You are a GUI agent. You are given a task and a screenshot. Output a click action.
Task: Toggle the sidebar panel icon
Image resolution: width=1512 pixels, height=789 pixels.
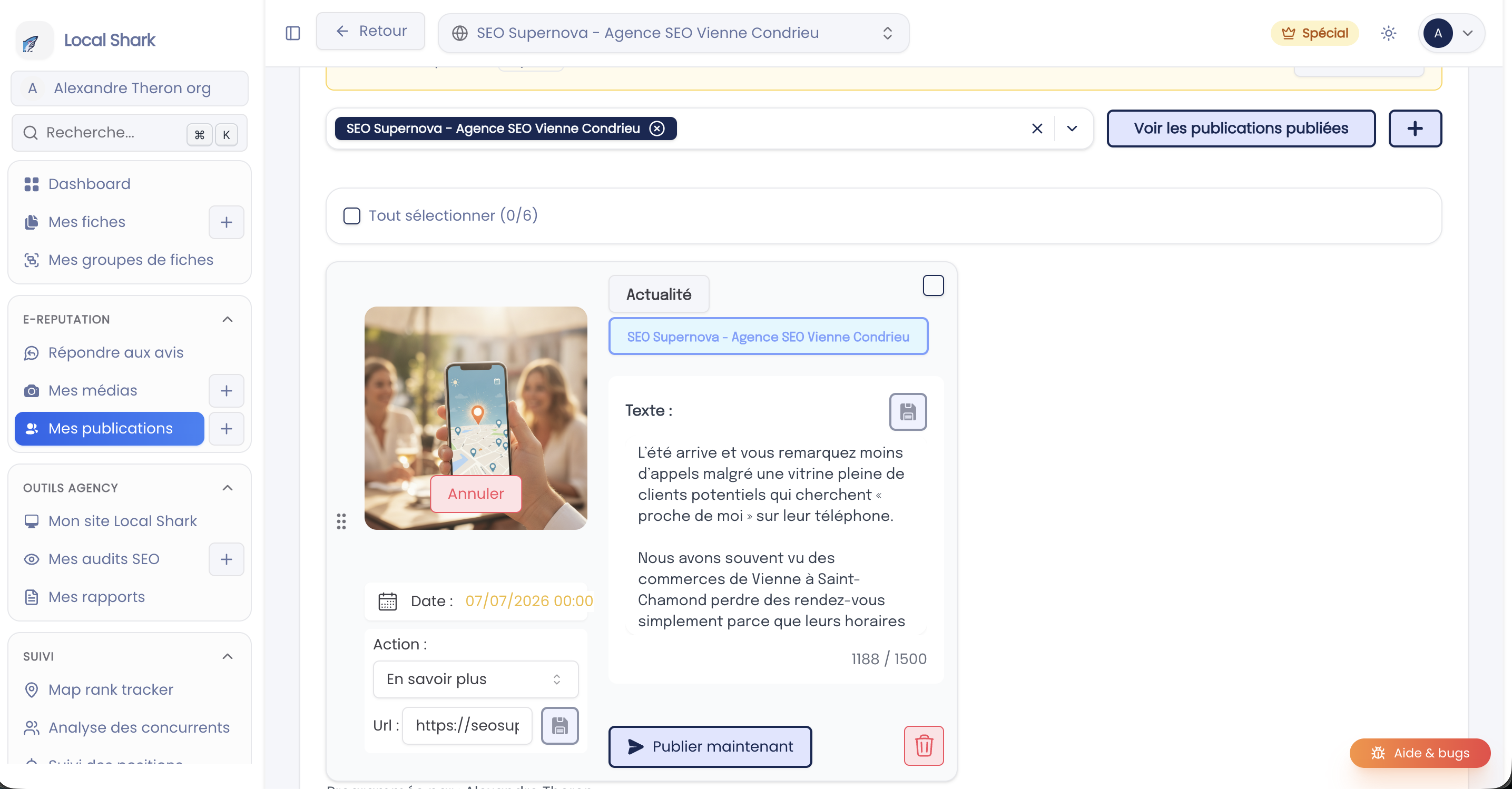click(292, 33)
